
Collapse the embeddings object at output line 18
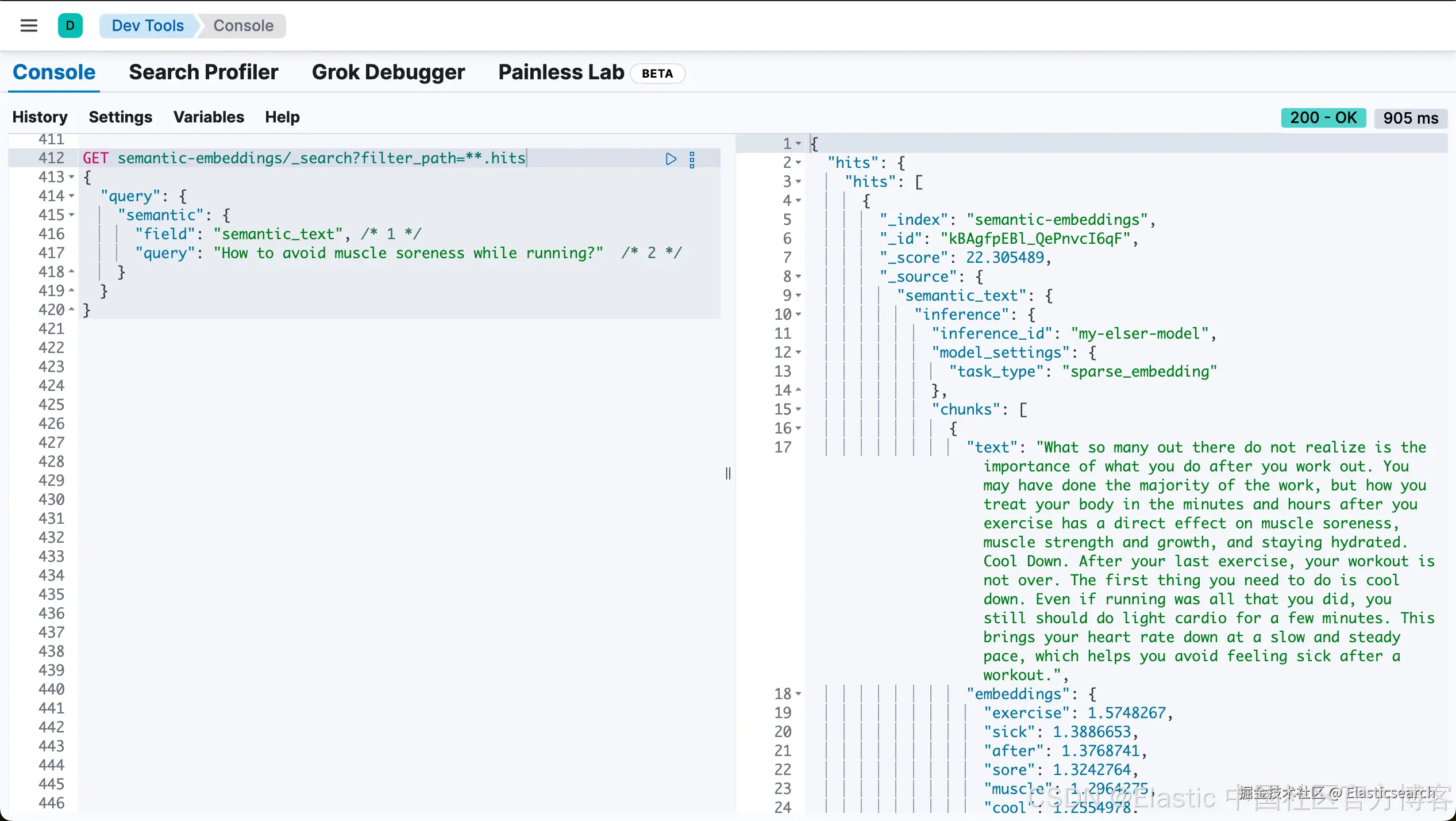(x=799, y=694)
